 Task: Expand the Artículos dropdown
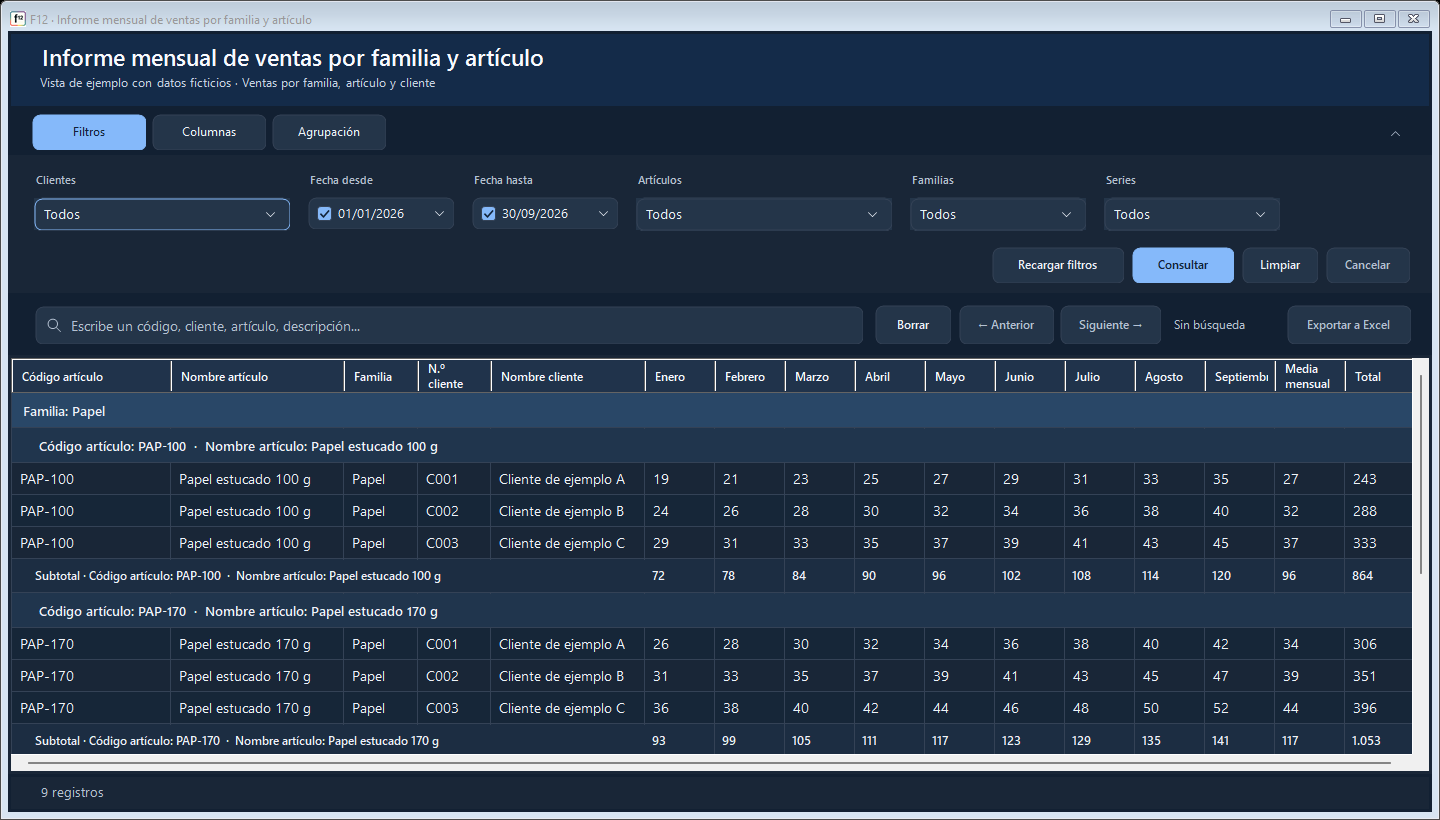pyautogui.click(x=764, y=214)
